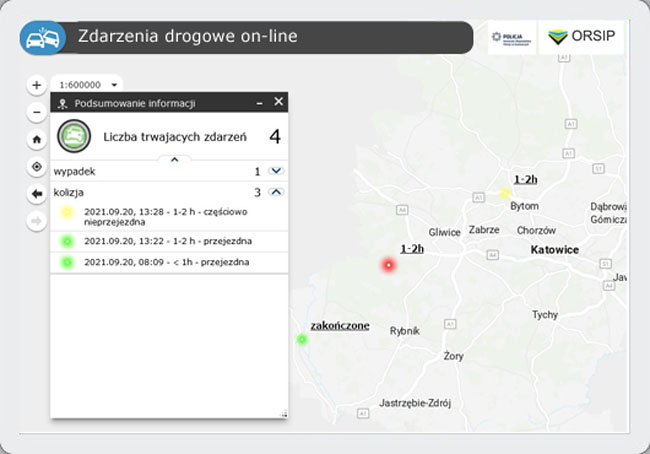This screenshot has width=650, height=454.
Task: Click the locate my position button
Action: tap(37, 167)
